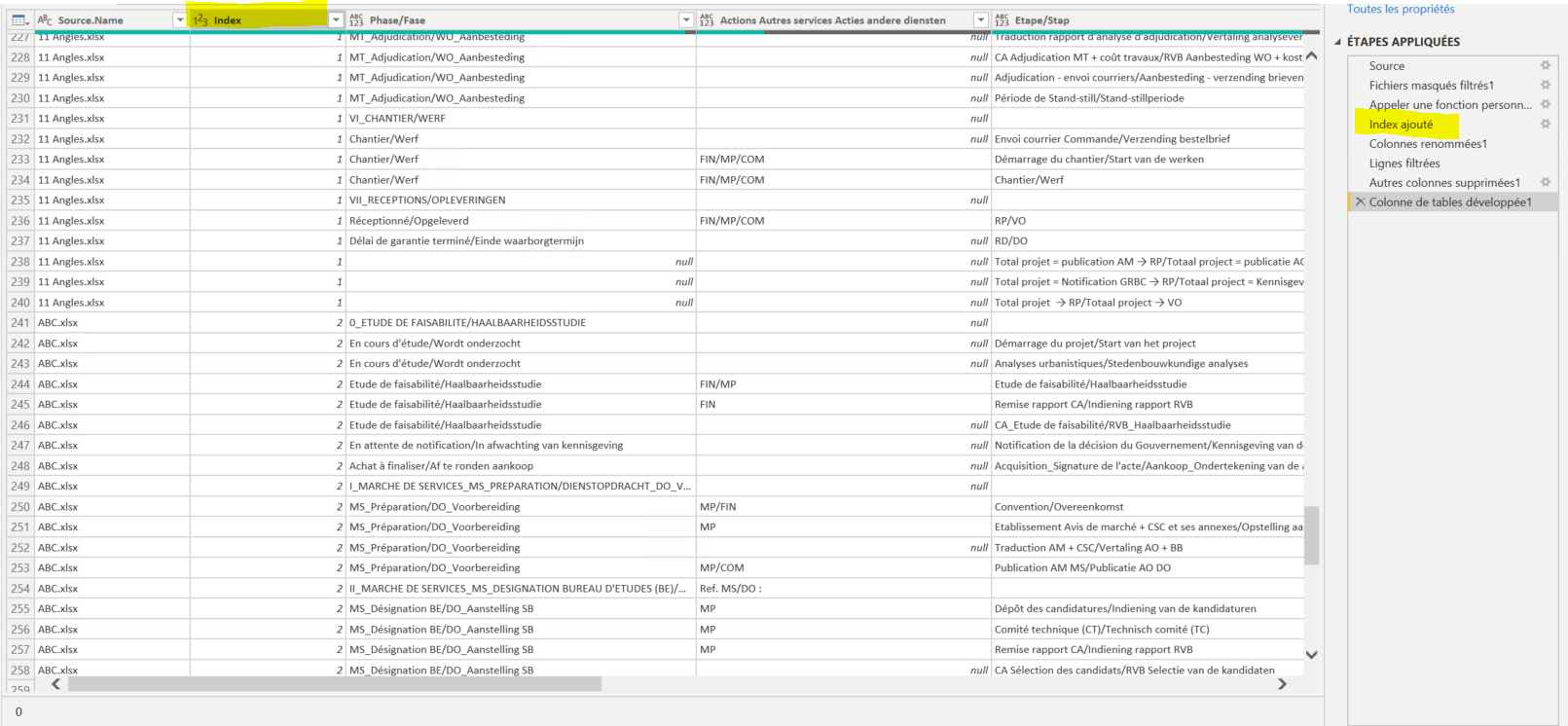The height and width of the screenshot is (726, 1568).
Task: Select the Autres colonnes supprimées1 step
Action: click(x=1444, y=183)
